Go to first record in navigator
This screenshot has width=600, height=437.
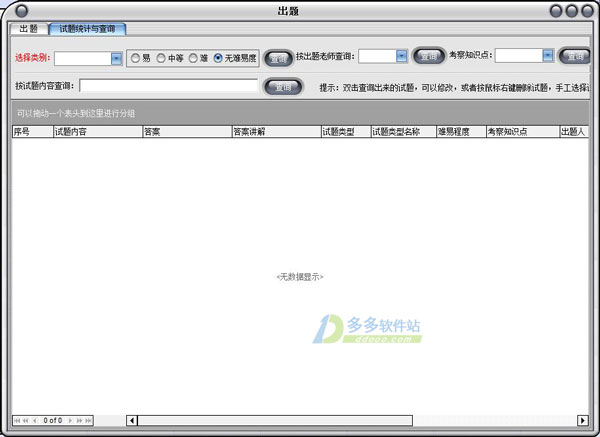(x=17, y=420)
